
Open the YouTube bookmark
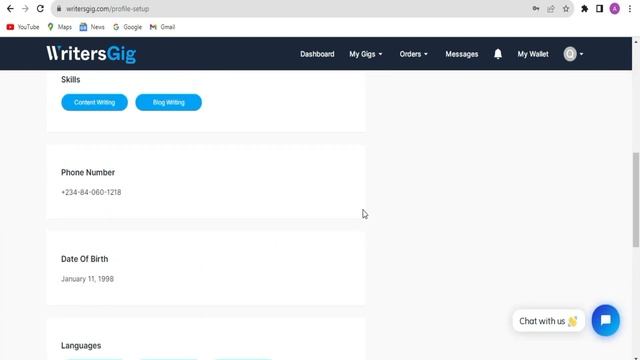pos(23,27)
